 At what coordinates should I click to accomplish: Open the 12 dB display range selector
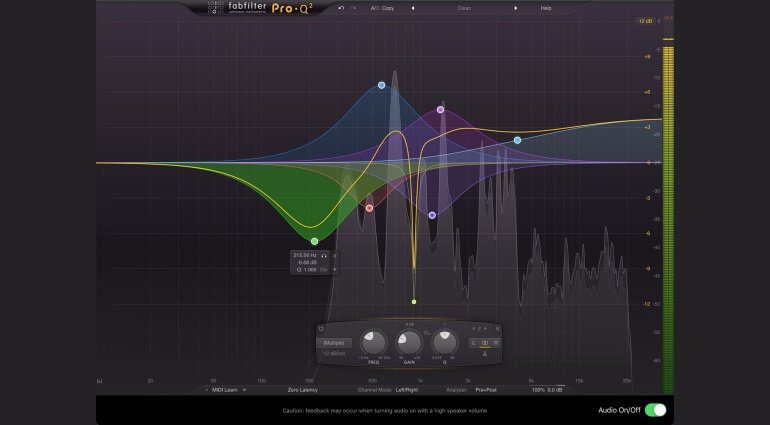pos(645,21)
